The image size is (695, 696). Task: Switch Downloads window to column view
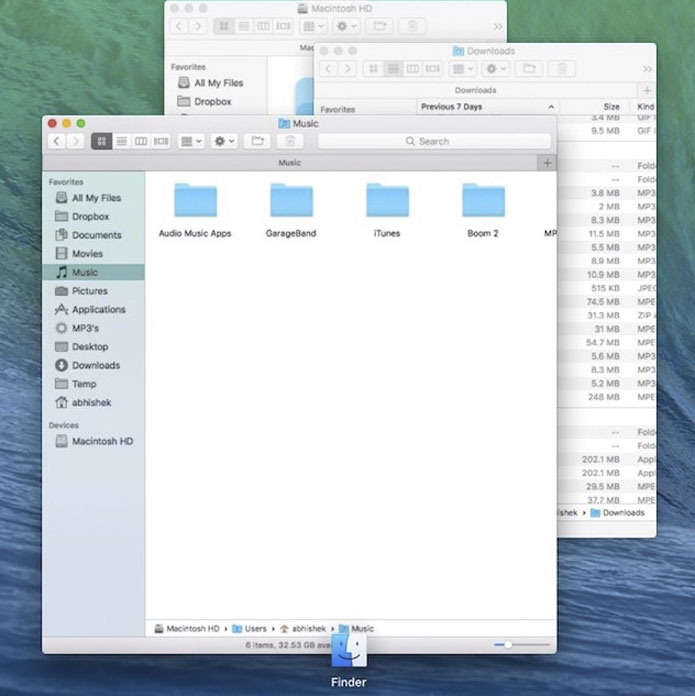pyautogui.click(x=412, y=69)
